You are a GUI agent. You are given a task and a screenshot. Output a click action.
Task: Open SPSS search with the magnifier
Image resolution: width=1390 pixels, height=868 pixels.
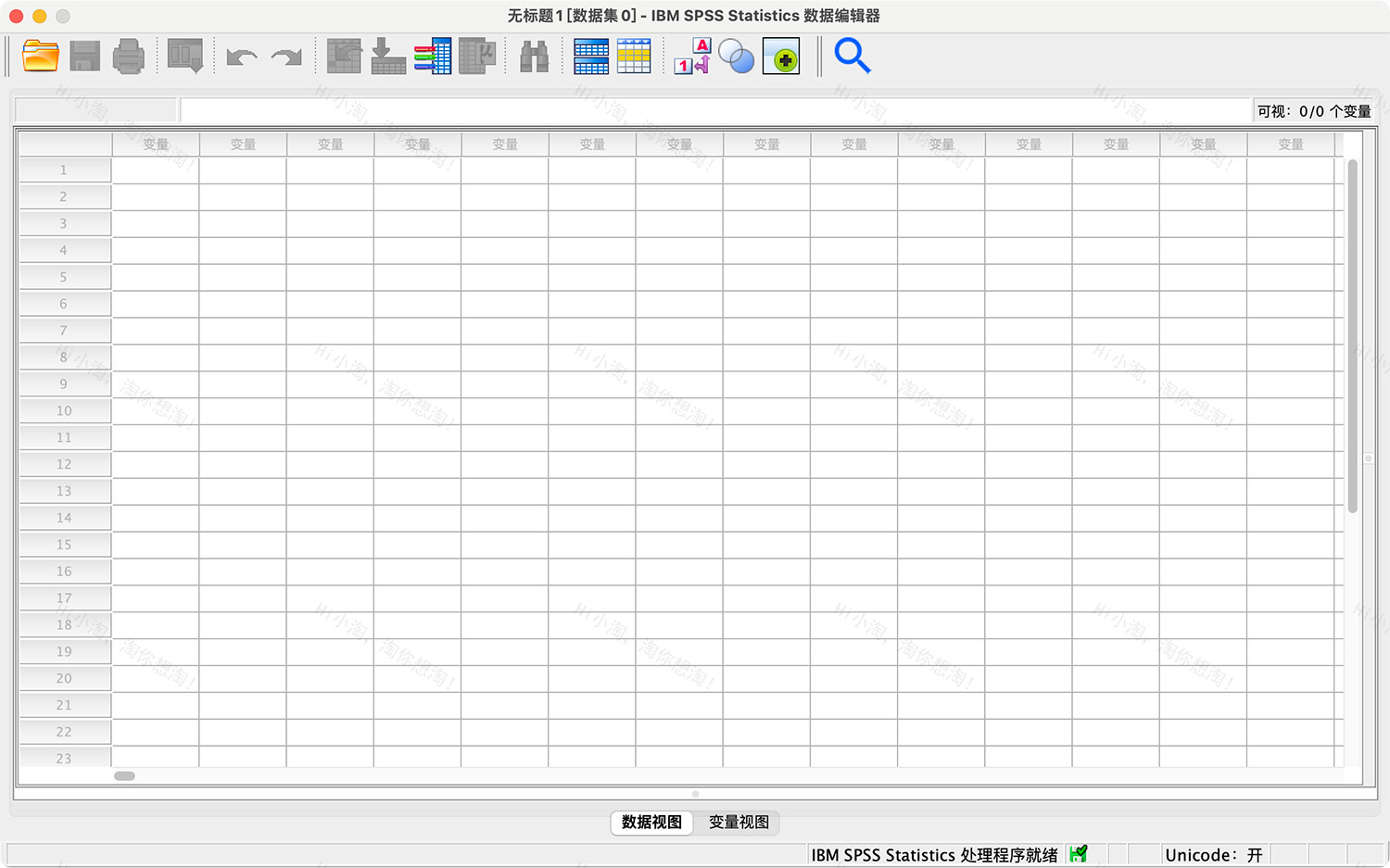853,56
